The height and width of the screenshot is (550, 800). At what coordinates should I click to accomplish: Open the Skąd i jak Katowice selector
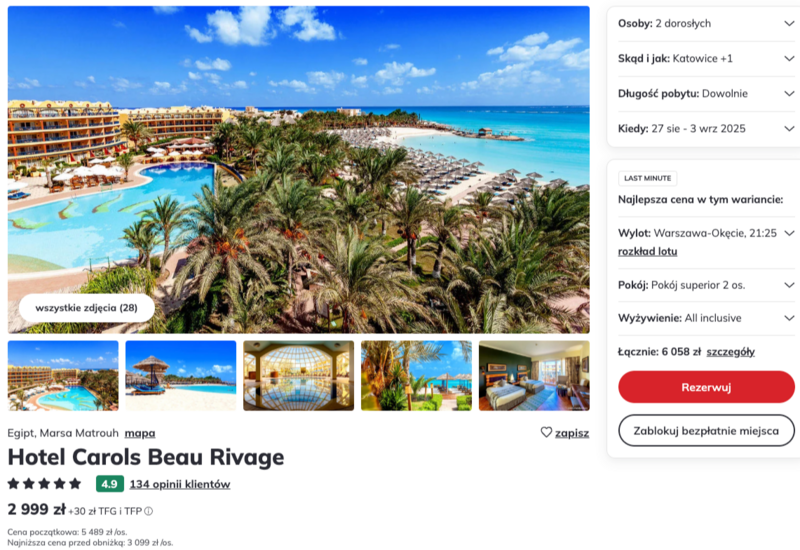point(706,59)
